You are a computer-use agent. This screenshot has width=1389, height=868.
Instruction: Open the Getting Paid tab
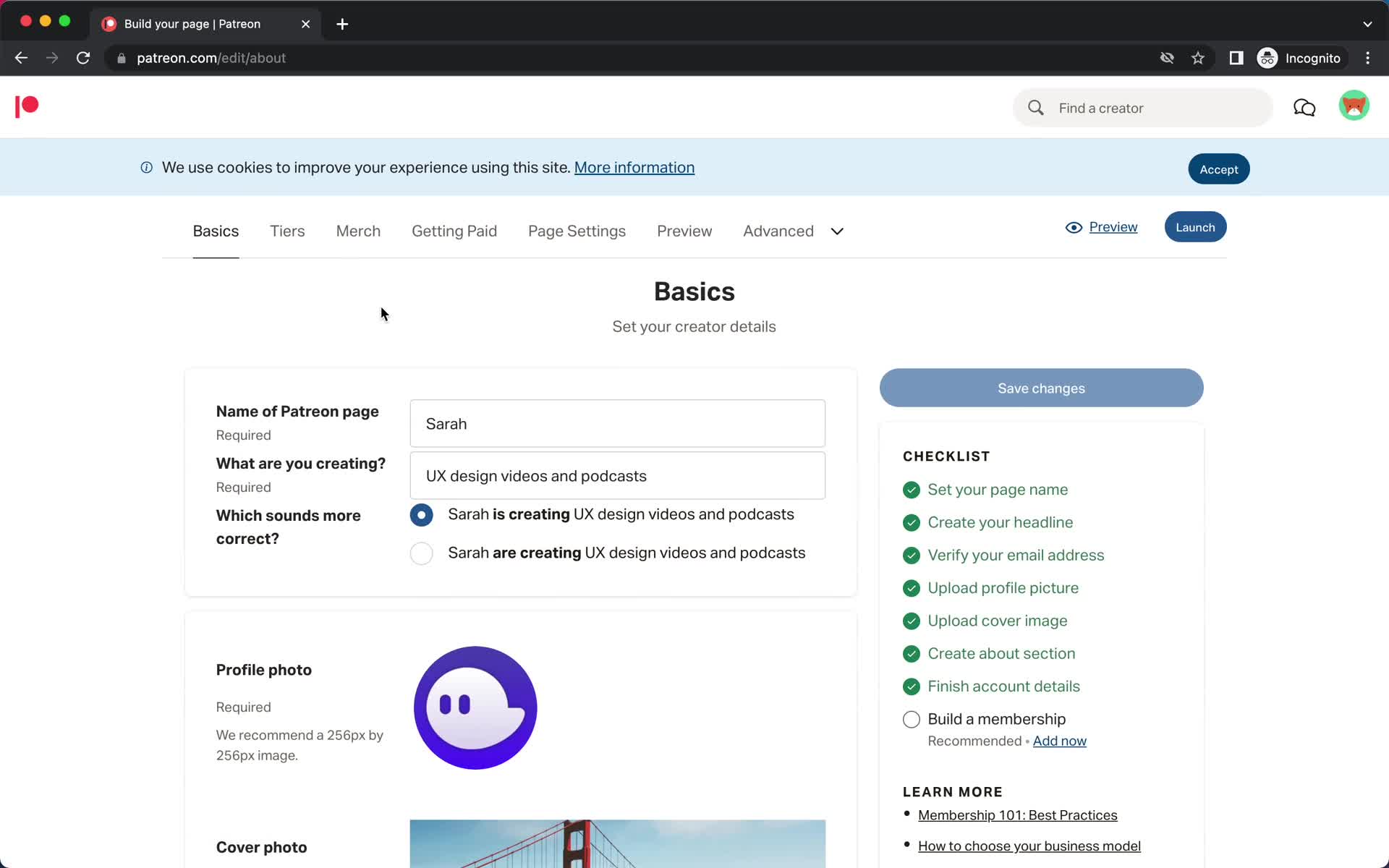[454, 231]
